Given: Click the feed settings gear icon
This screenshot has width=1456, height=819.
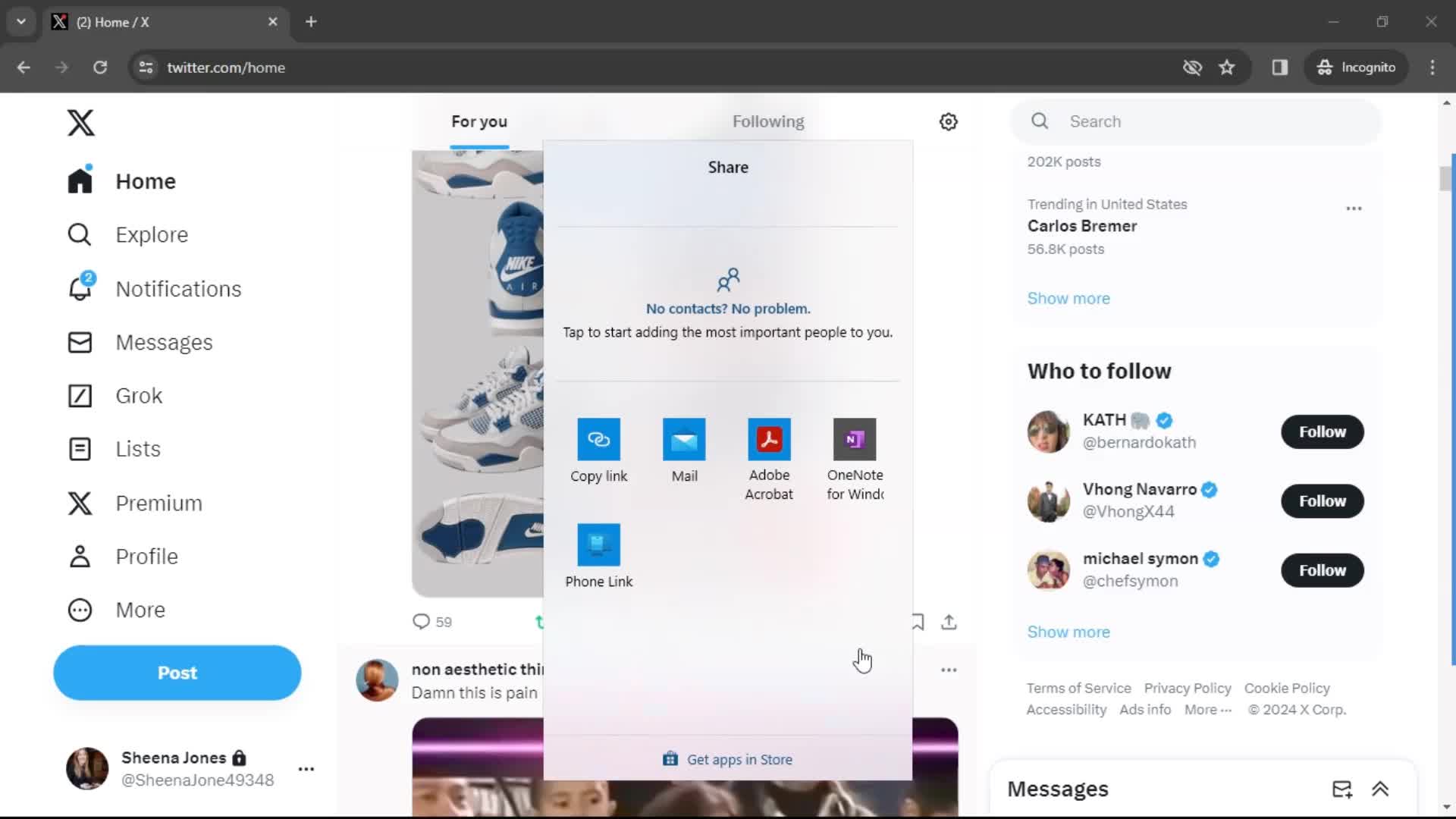Looking at the screenshot, I should (948, 121).
